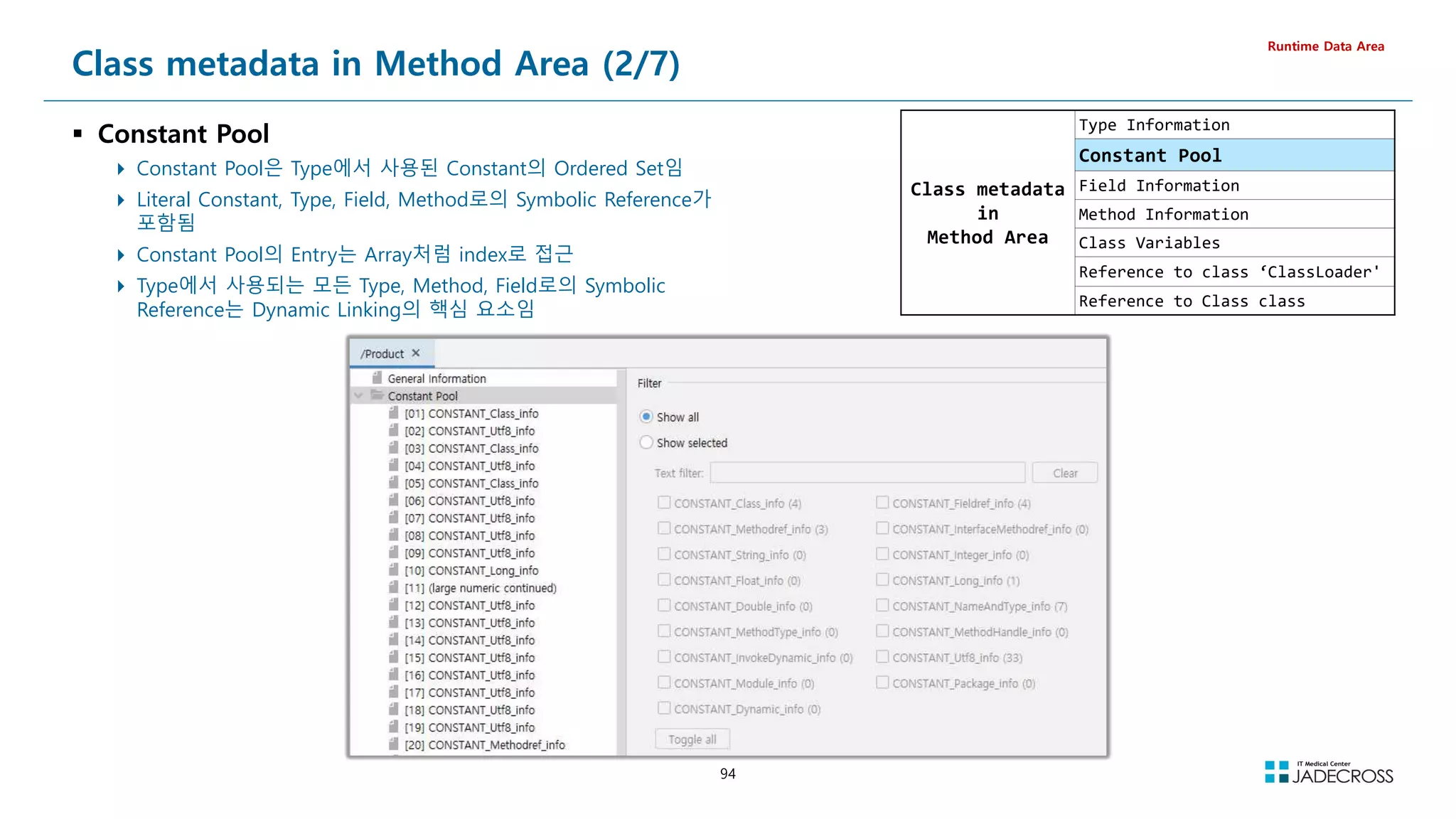Check CONSTANT_NameAndType_info (7) checkbox

tap(882, 605)
